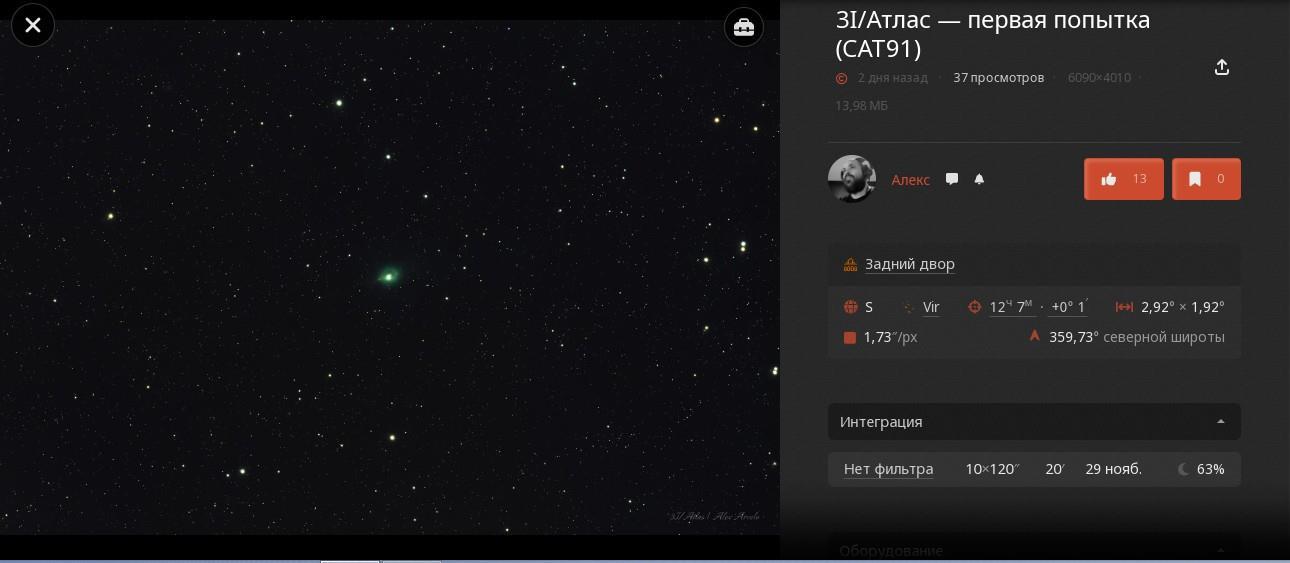Viewport: 1290px width, 563px height.
Task: Open message icon next to Алекс
Action: click(952, 179)
